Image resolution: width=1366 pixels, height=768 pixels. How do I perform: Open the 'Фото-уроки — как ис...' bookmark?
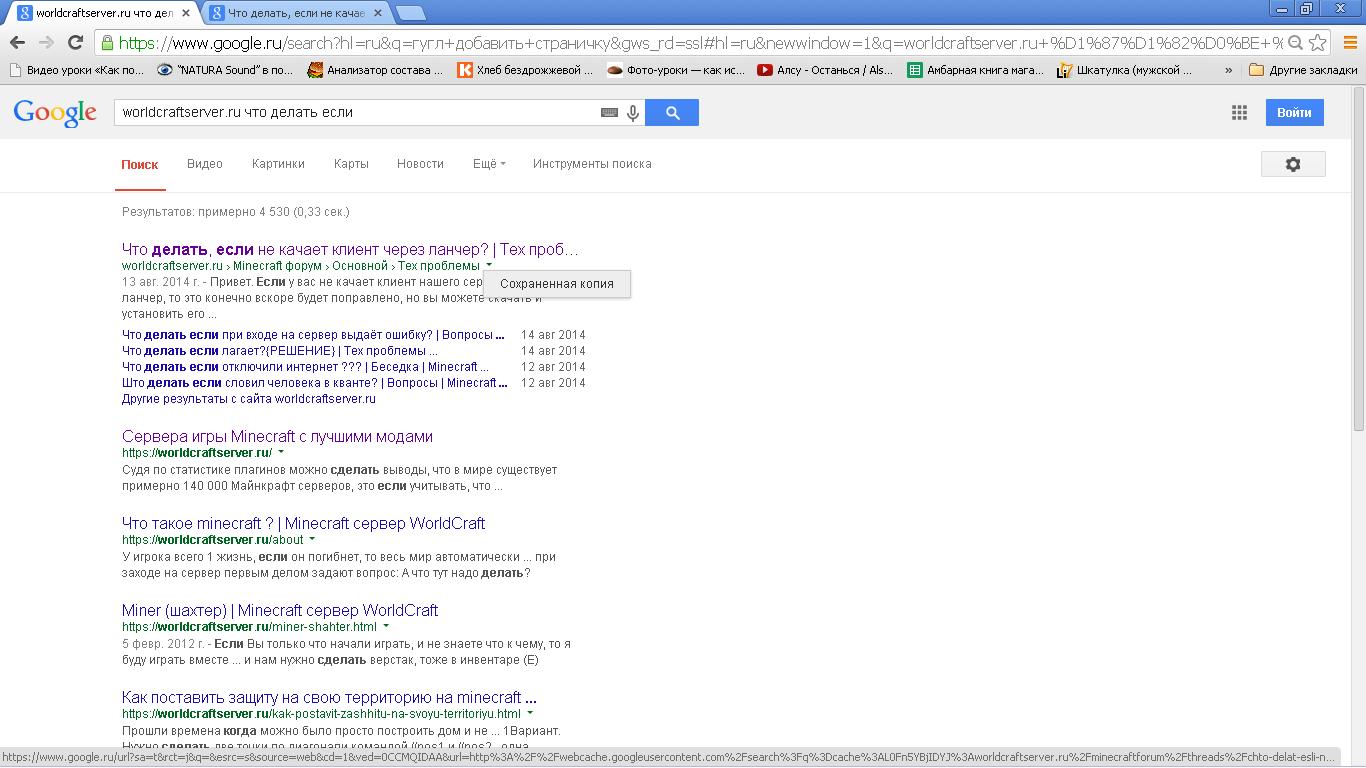676,70
